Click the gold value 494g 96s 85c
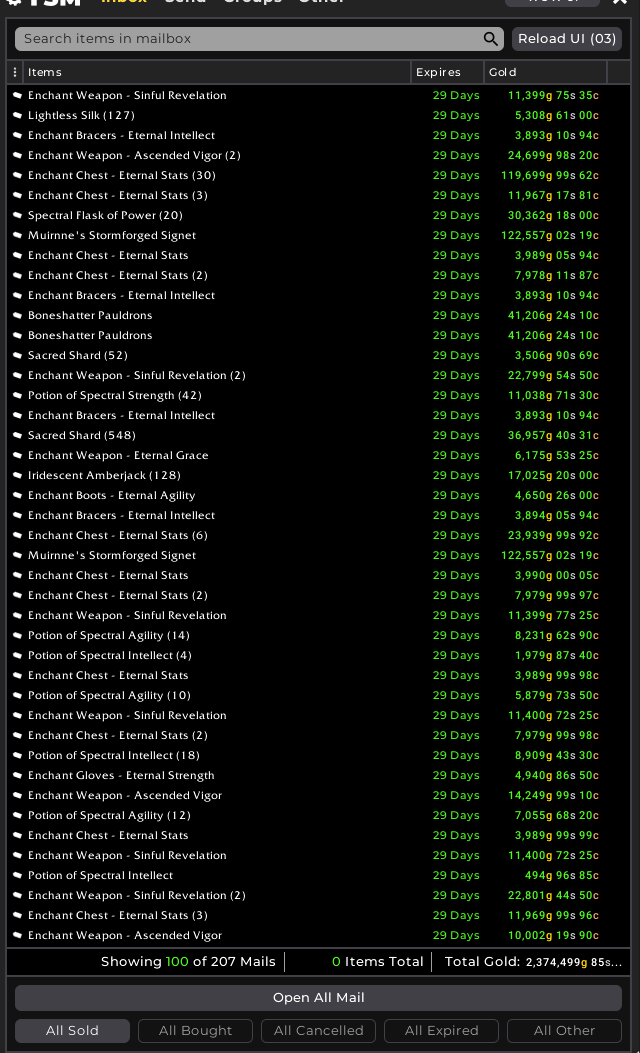Screen dimensions: 640x1053 click(x=562, y=876)
